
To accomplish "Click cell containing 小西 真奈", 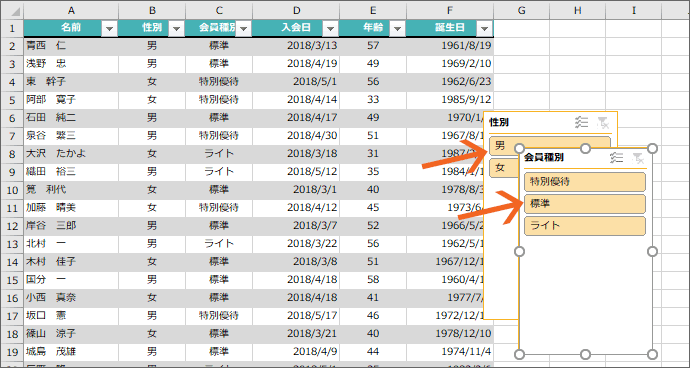I will click(71, 298).
